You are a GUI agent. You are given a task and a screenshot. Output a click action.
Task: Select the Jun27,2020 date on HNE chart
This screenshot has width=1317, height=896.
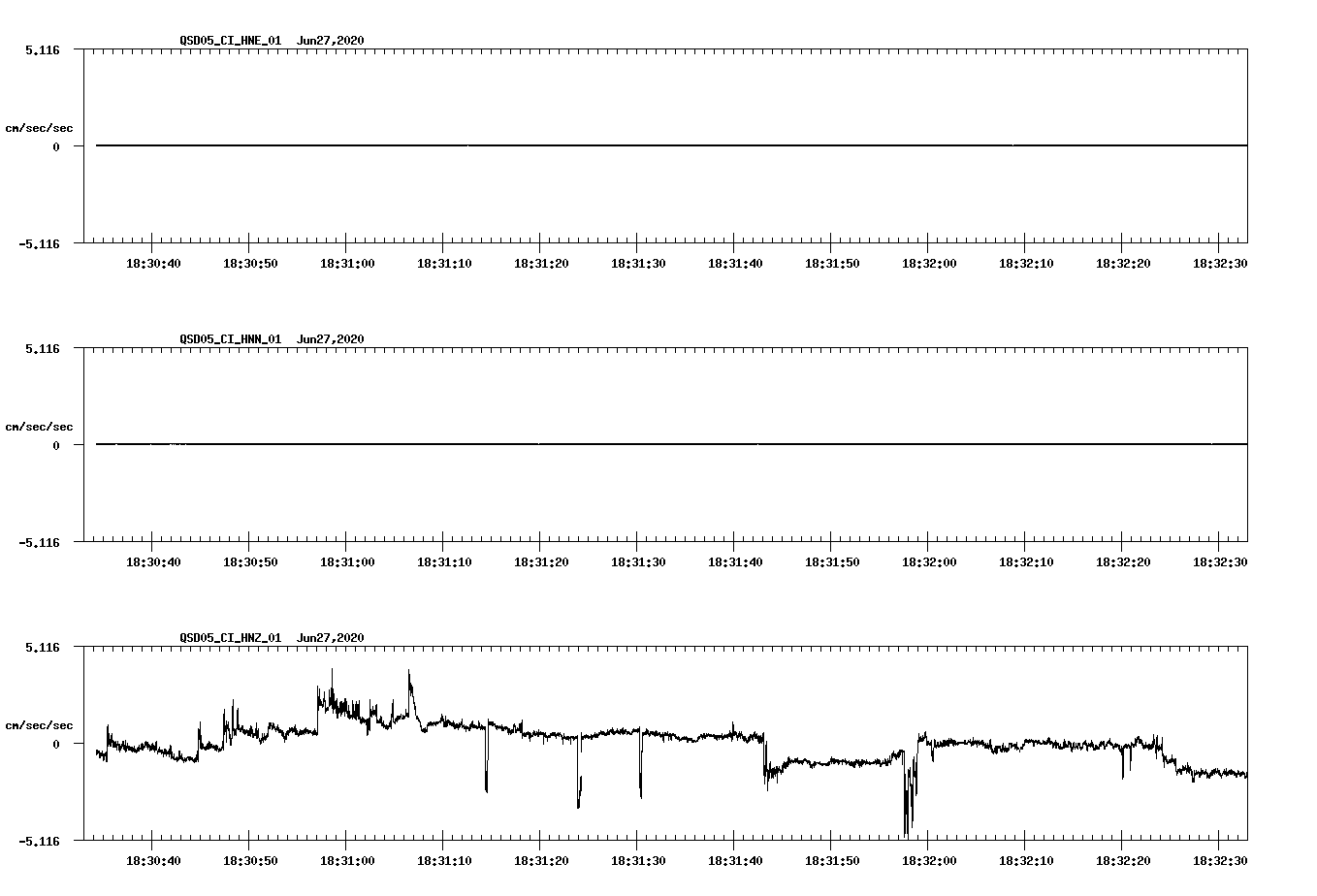click(331, 41)
